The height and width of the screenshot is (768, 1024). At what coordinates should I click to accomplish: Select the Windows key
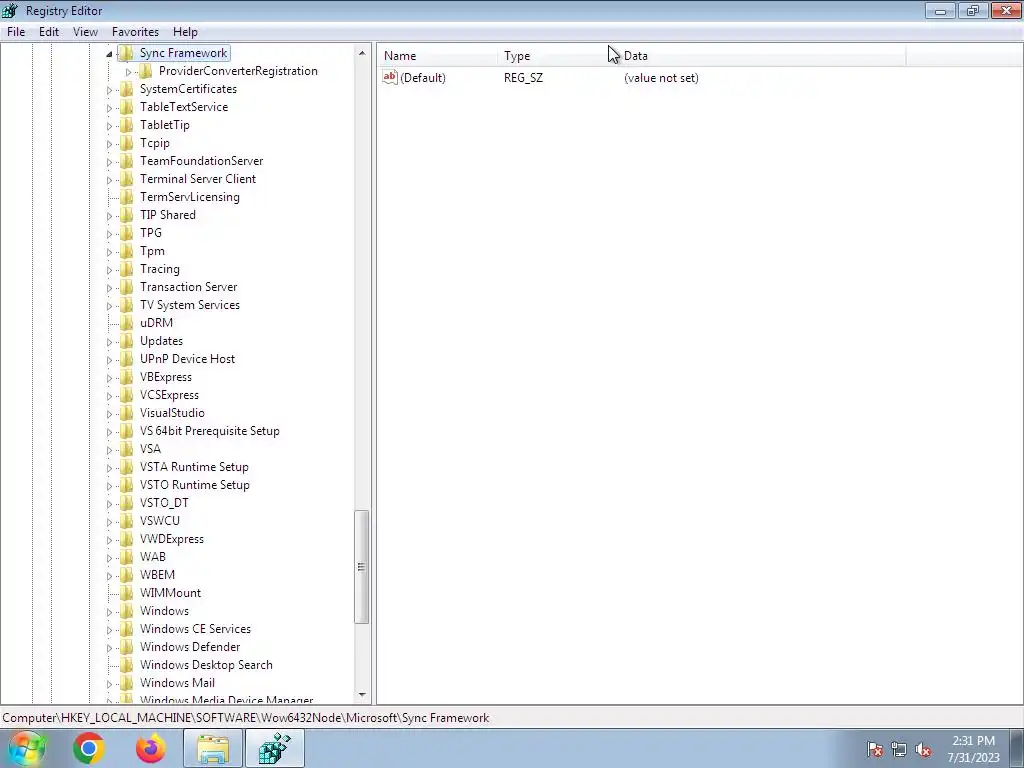point(164,611)
